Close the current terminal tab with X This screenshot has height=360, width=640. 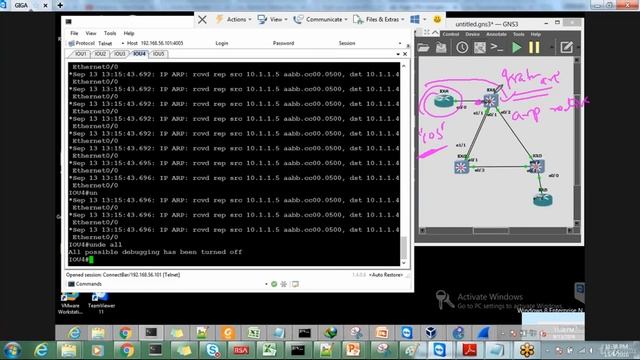pos(405,54)
